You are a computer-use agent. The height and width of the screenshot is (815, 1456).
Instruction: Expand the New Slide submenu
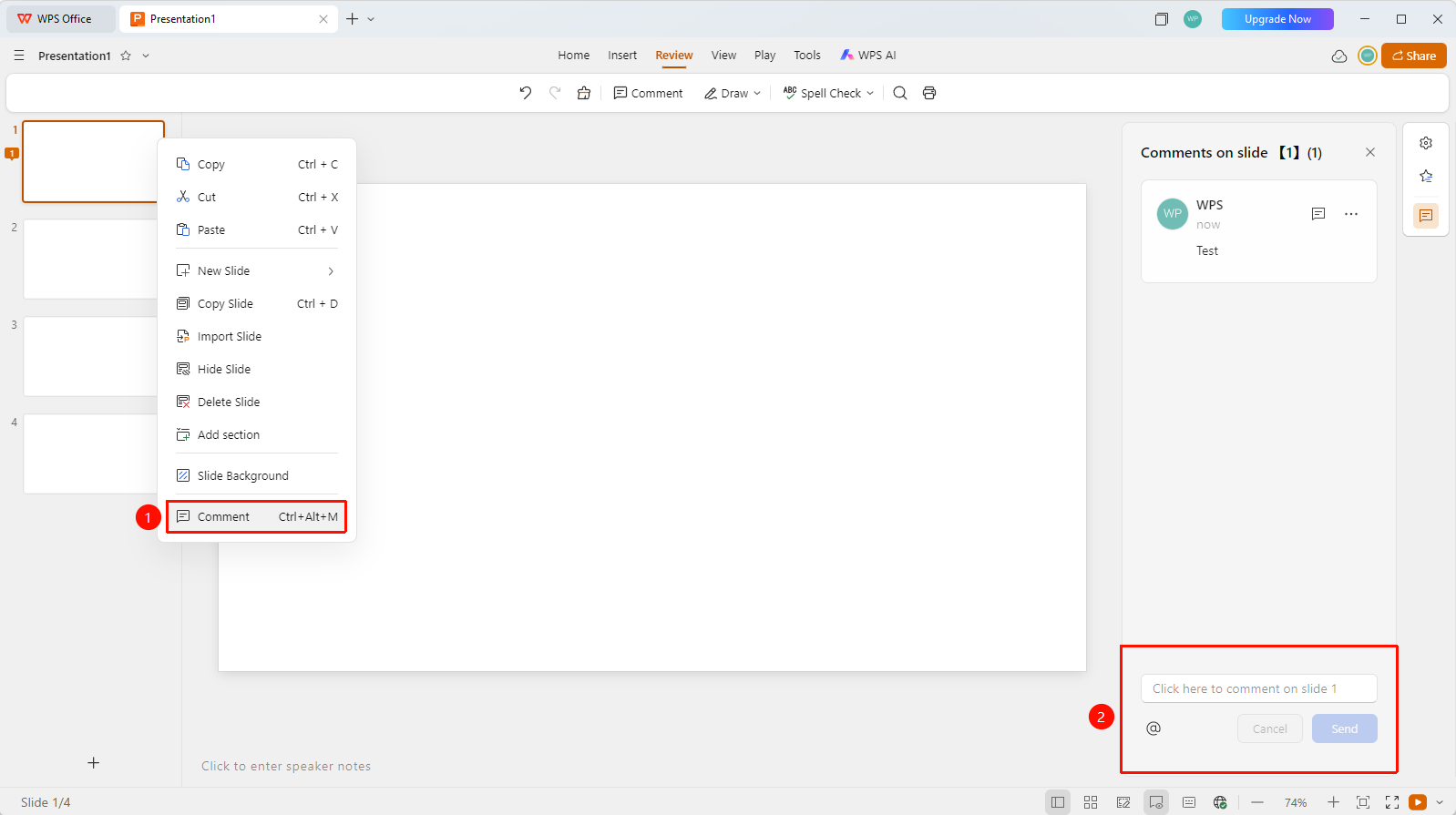pyautogui.click(x=331, y=271)
